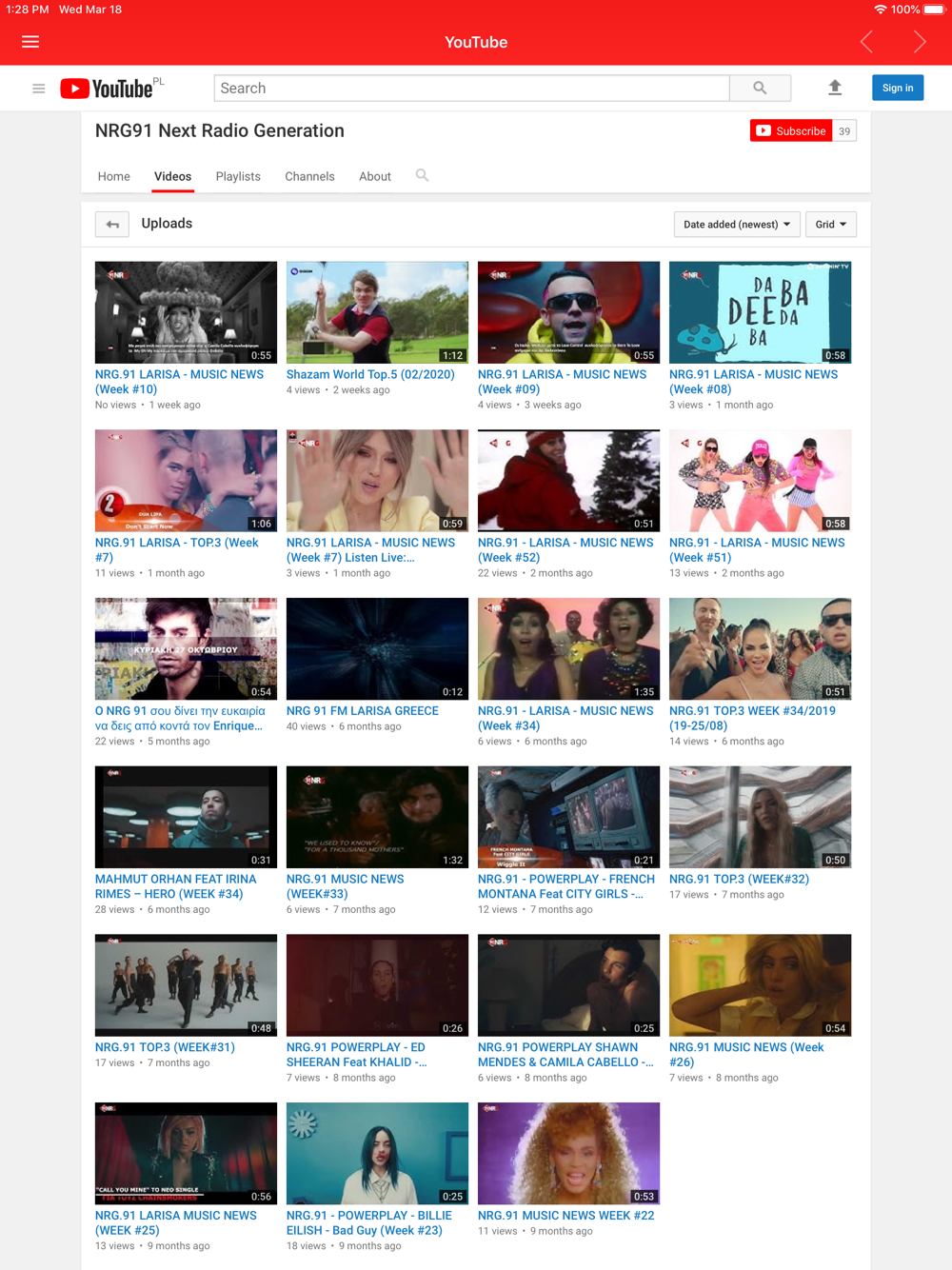Play the French Montana POWERPLAY thumbnail
Image resolution: width=952 pixels, height=1270 pixels.
568,818
